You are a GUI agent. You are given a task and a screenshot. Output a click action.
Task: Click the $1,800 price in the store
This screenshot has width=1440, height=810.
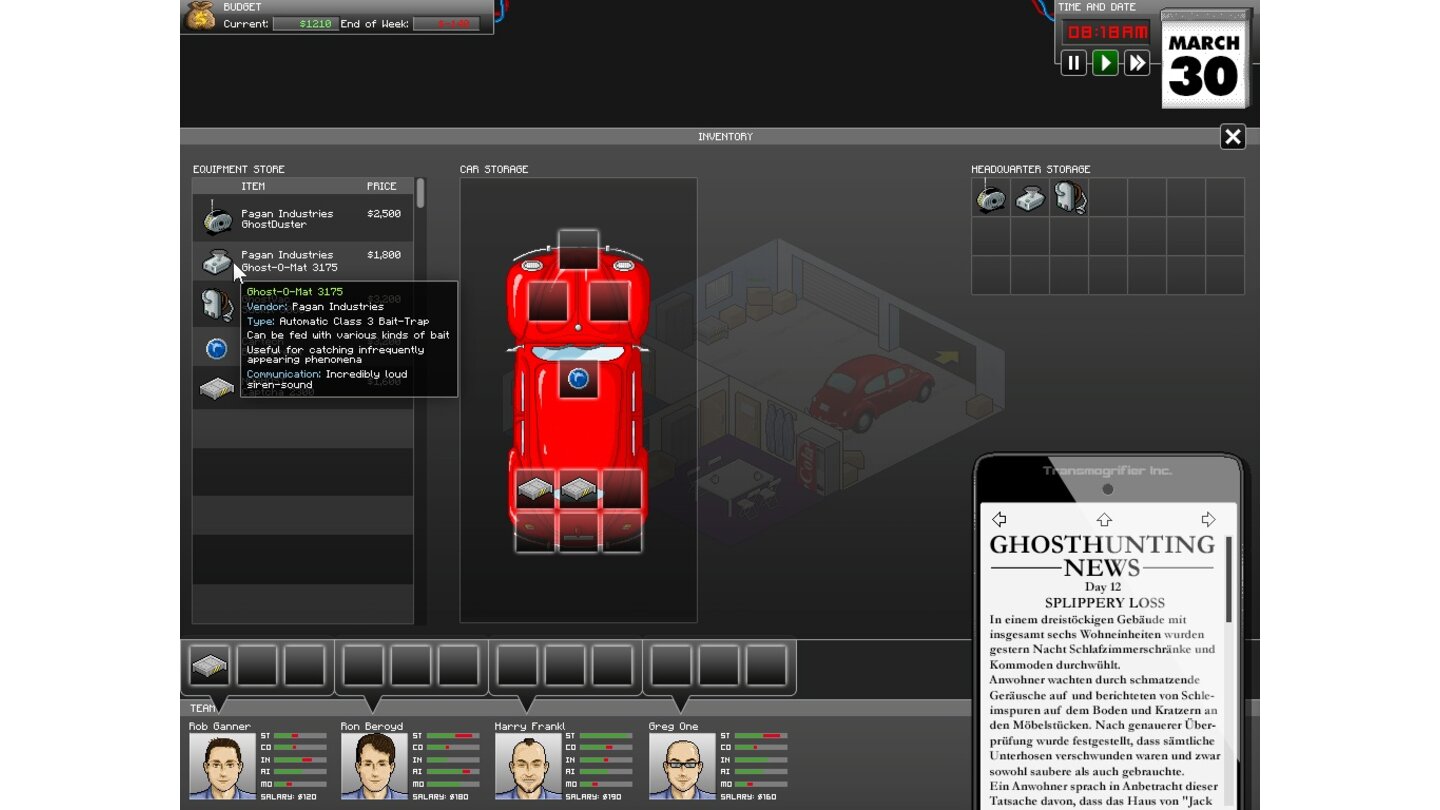click(x=384, y=255)
